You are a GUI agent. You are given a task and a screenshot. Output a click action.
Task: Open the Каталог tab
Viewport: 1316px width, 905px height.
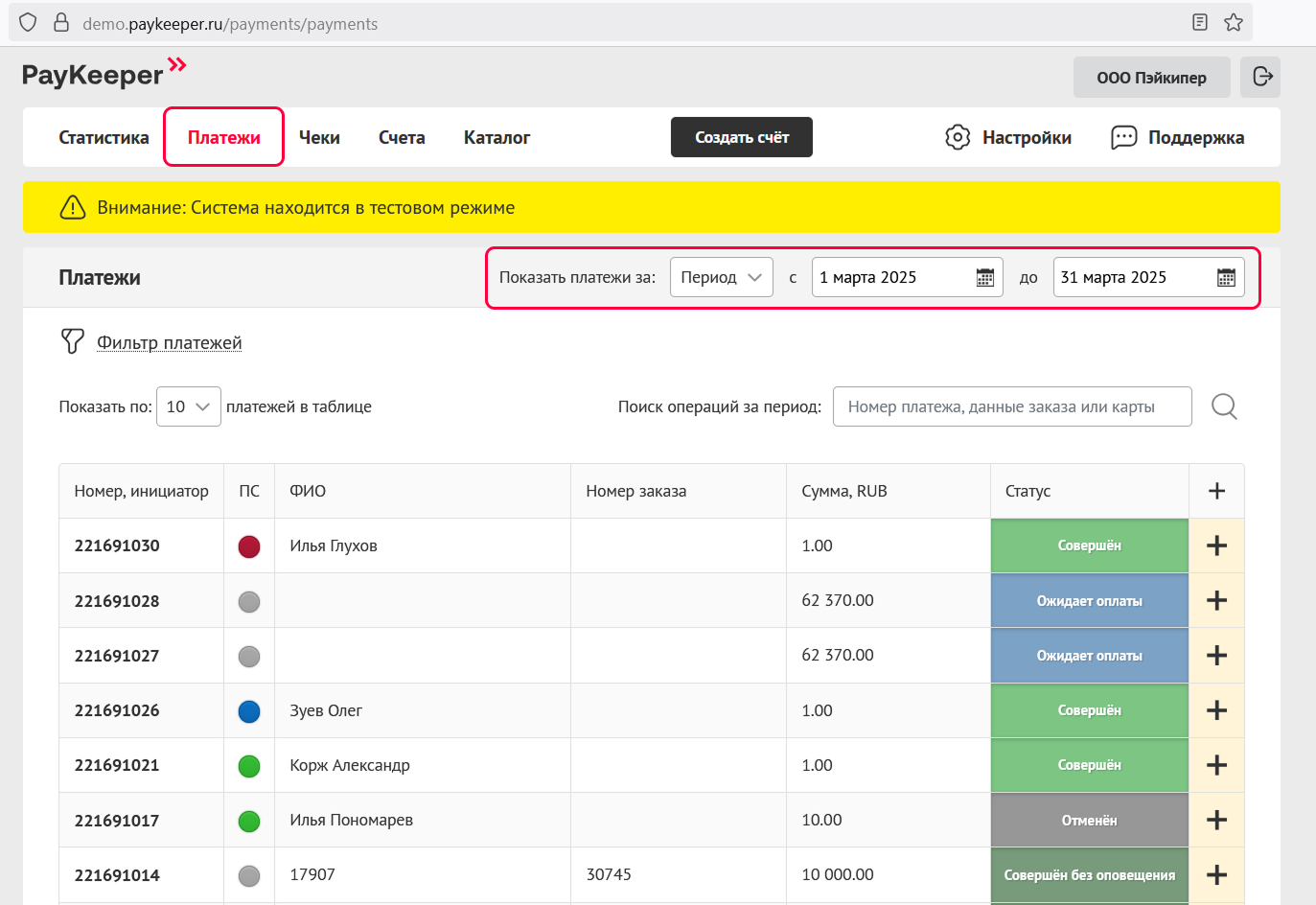[x=496, y=137]
